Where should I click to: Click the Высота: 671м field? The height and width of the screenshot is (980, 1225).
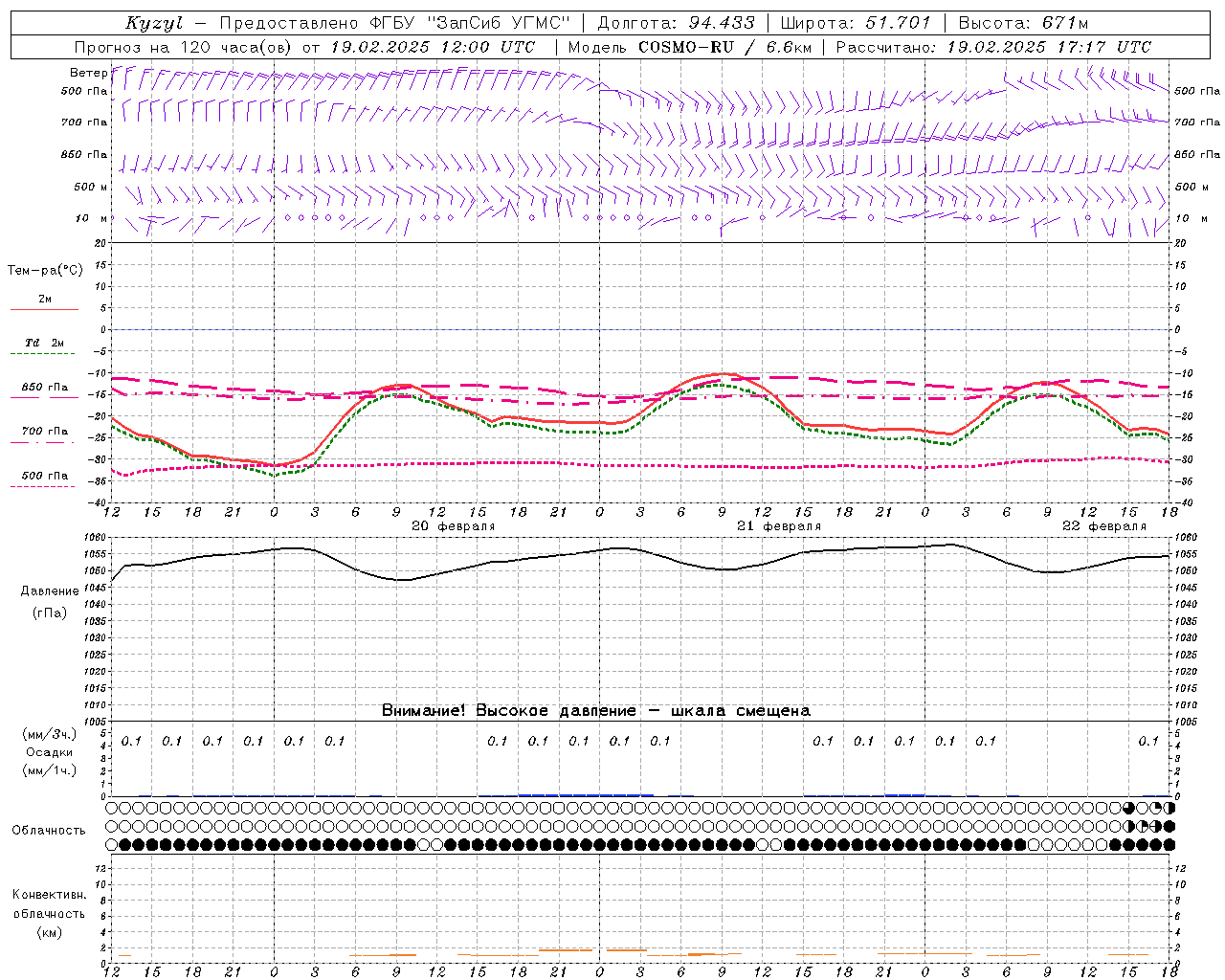point(1023,23)
